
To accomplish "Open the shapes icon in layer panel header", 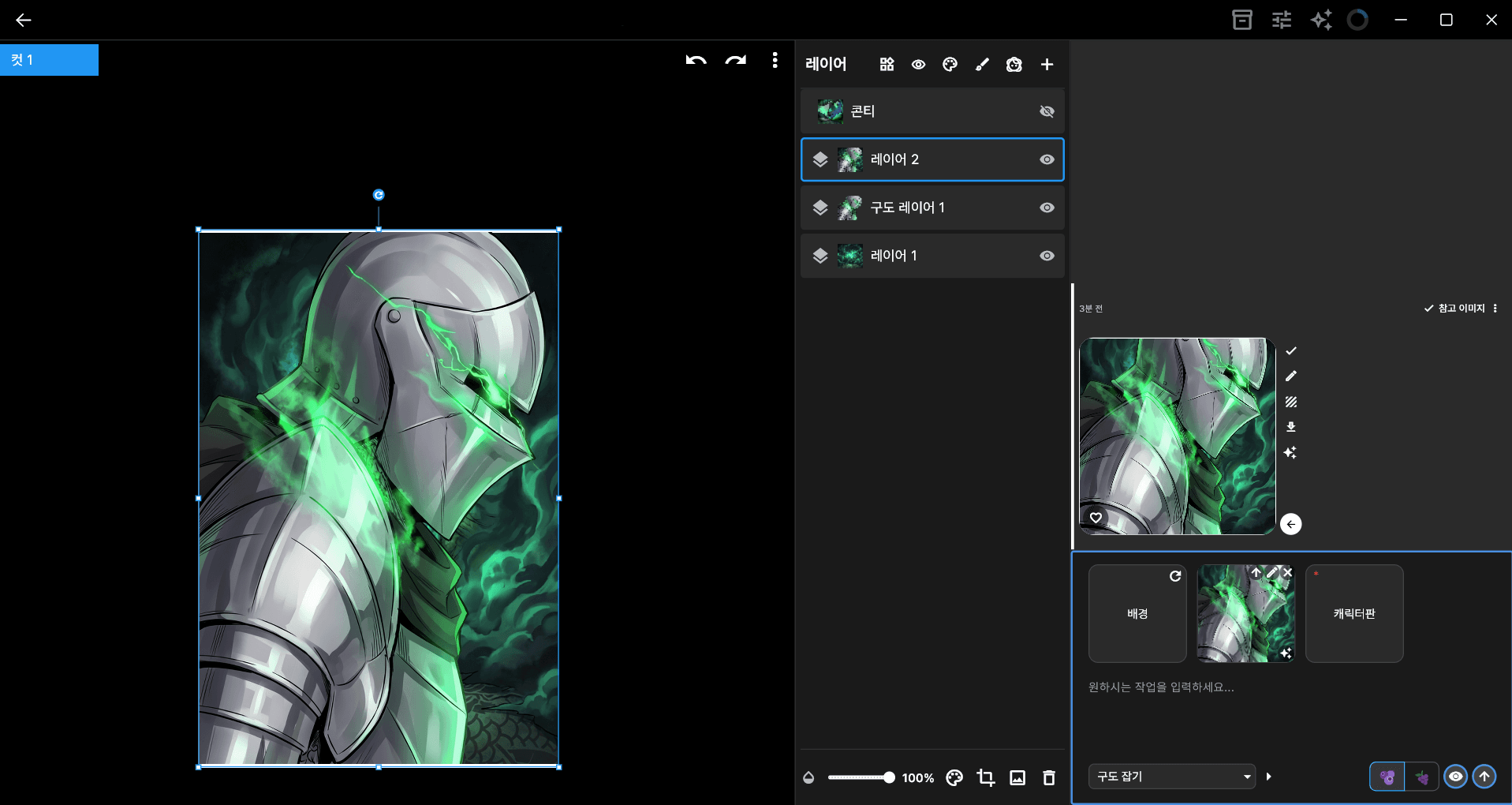I will click(887, 65).
